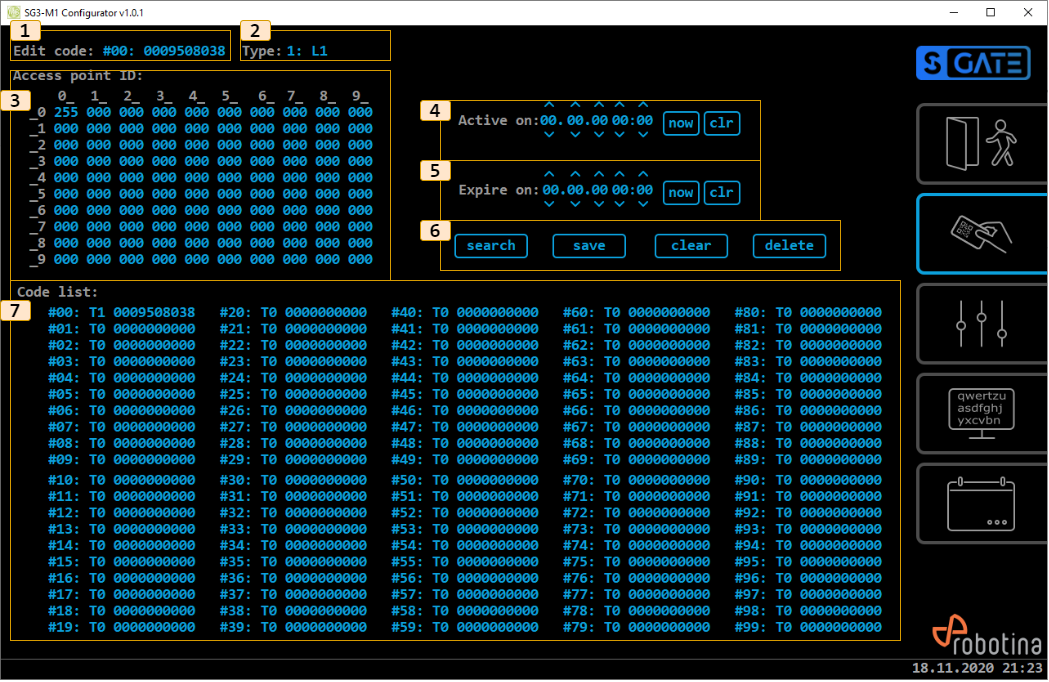Image resolution: width=1049 pixels, height=682 pixels.
Task: Open the keyboard monitor page icon
Action: [x=980, y=414]
